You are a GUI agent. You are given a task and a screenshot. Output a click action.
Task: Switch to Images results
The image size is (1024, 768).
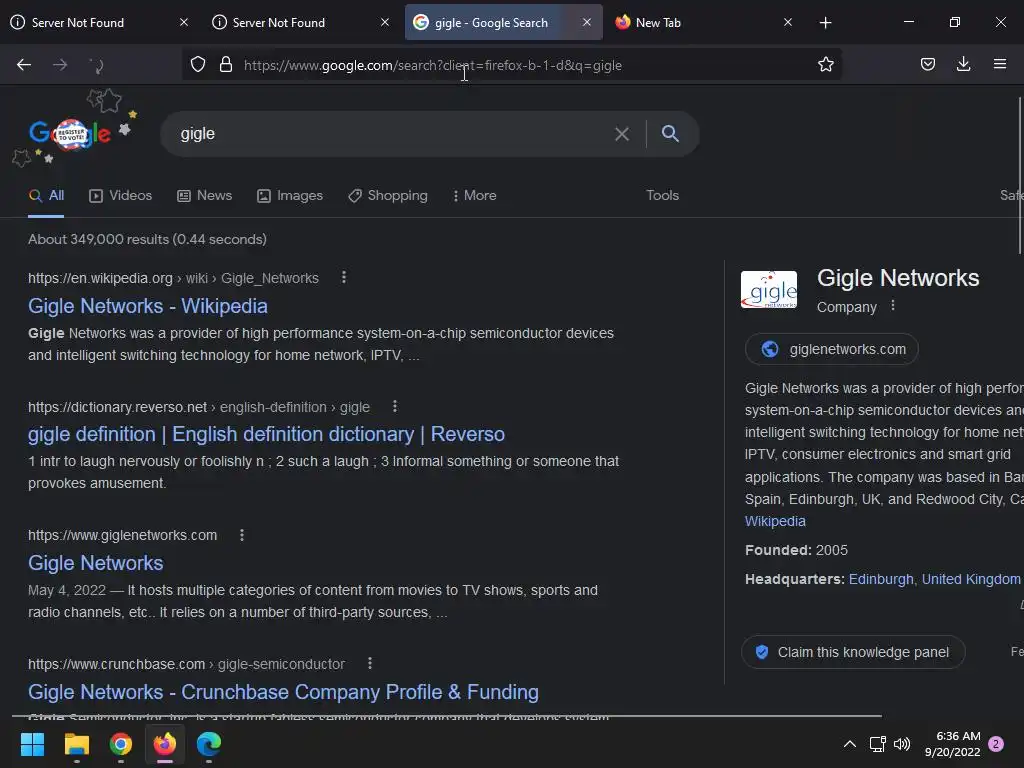tap(290, 195)
